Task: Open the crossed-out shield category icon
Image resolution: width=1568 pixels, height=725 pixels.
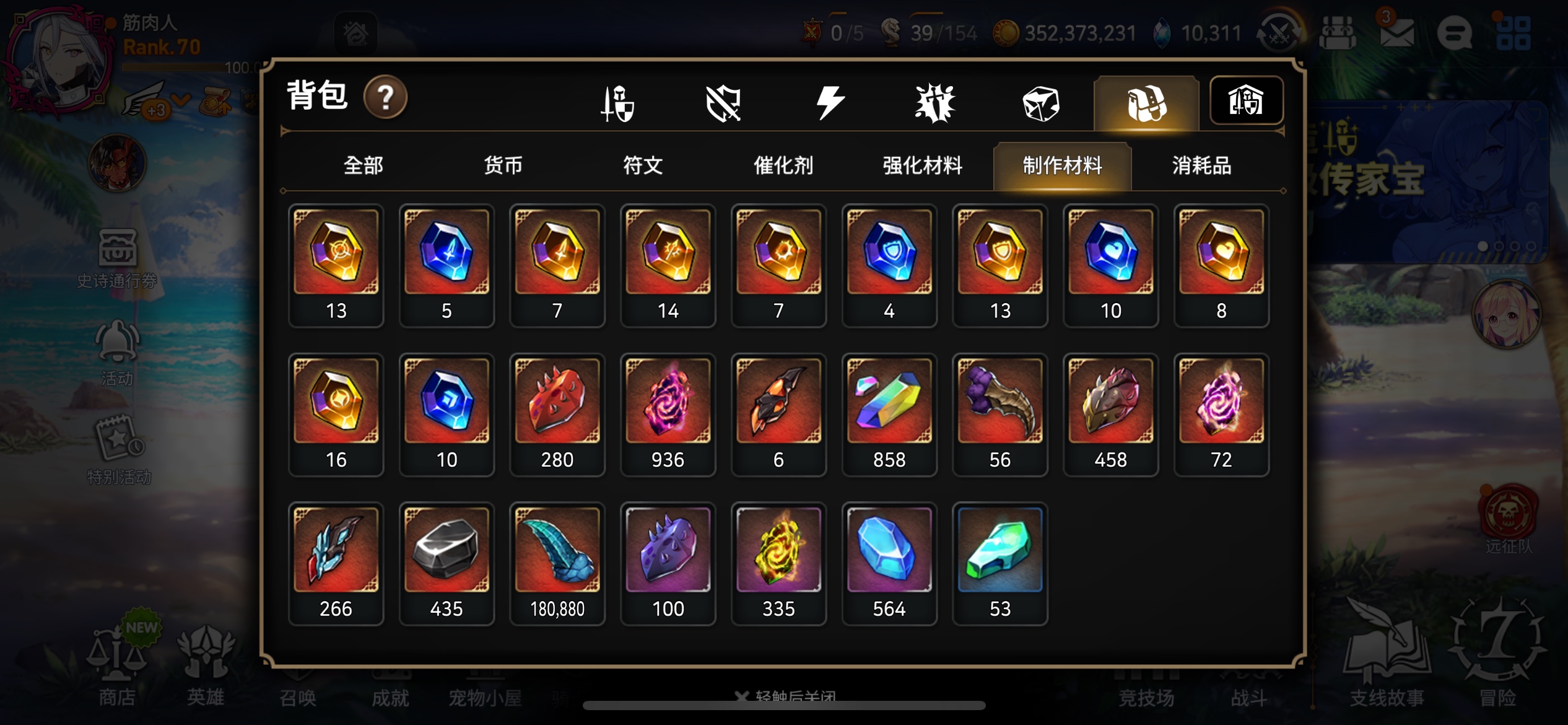Action: [x=723, y=103]
